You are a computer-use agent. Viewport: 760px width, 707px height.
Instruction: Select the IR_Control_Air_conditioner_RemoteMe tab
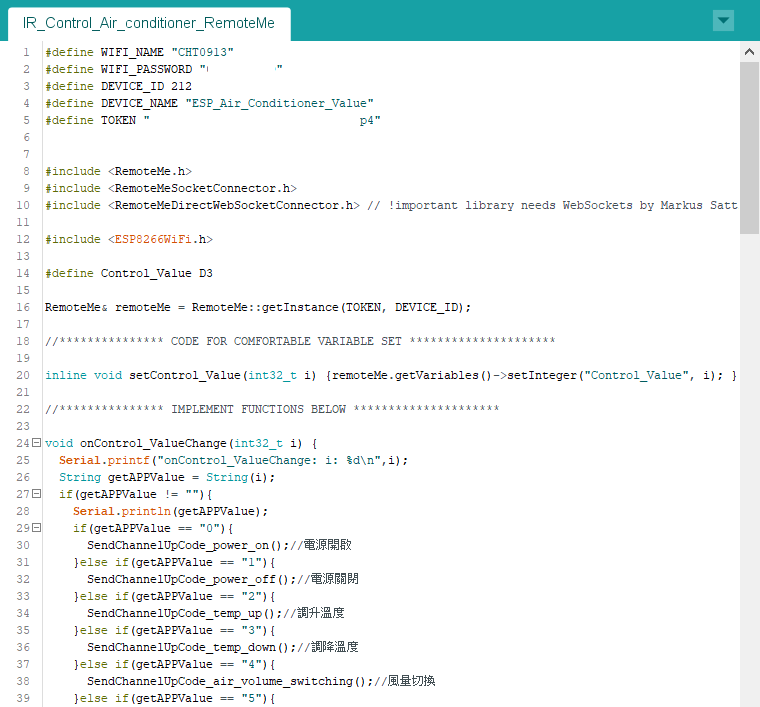[148, 22]
